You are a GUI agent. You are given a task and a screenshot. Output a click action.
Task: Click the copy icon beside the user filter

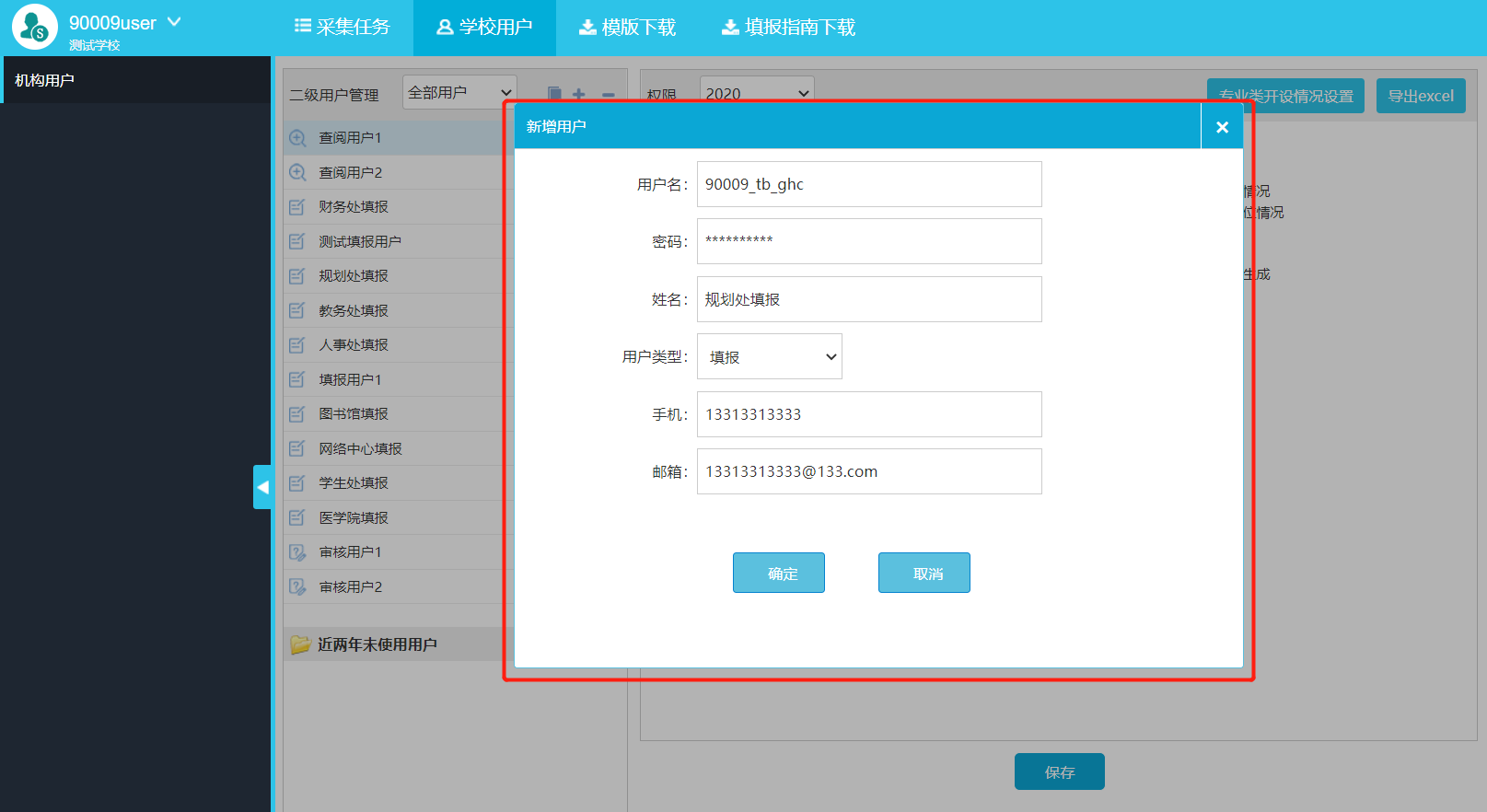click(554, 94)
